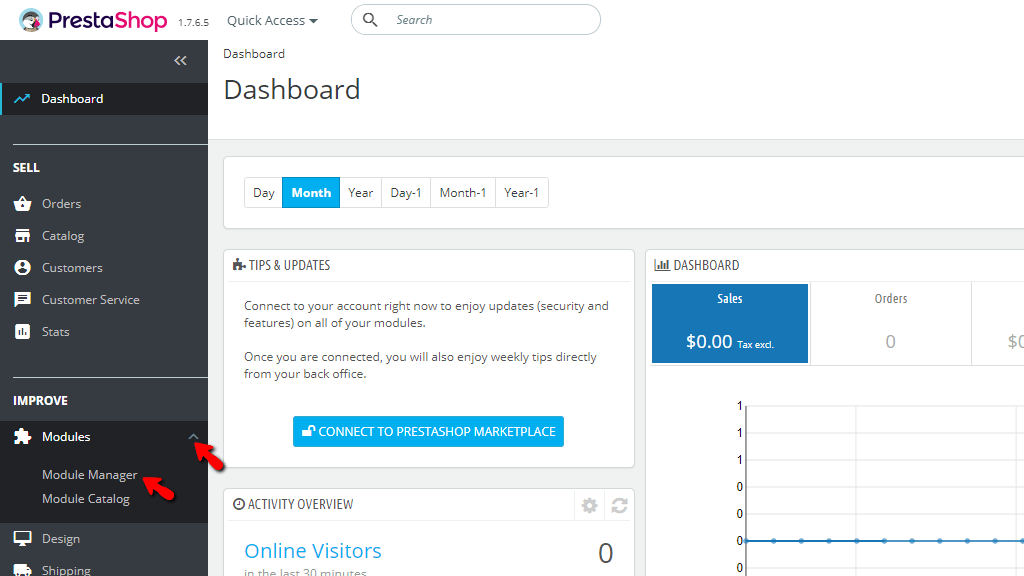This screenshot has height=576, width=1024.
Task: Select the Day-1 period
Action: (x=406, y=193)
